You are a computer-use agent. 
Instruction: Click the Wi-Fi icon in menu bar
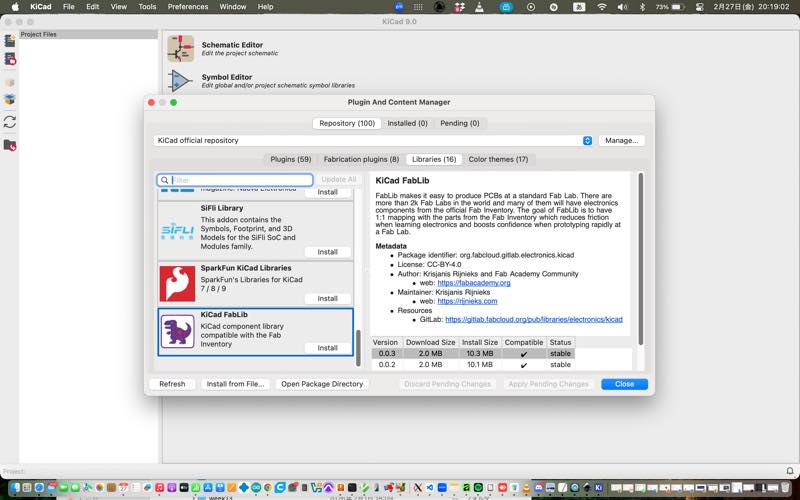pos(602,7)
